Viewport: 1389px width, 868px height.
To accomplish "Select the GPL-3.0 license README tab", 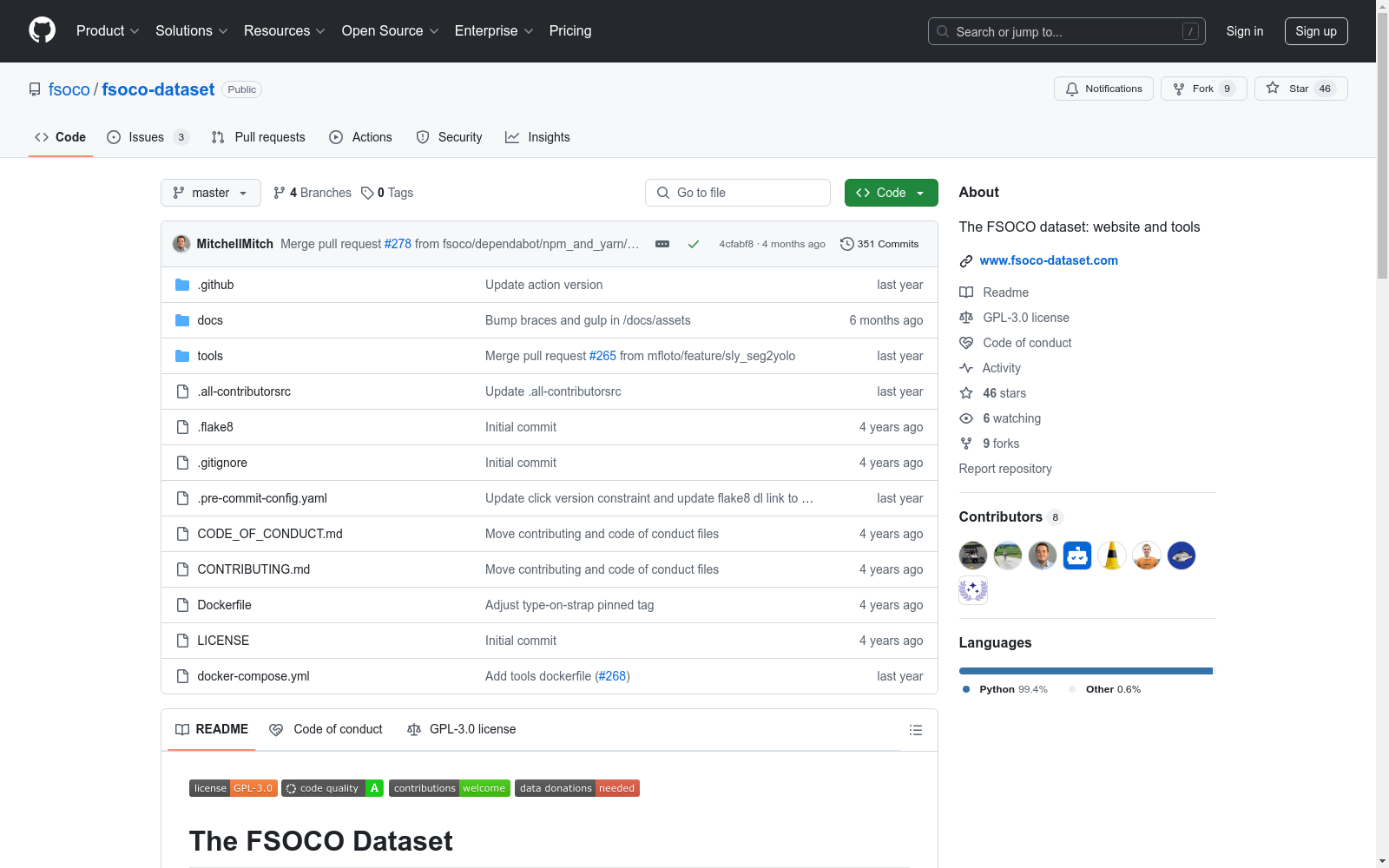I will point(462,730).
